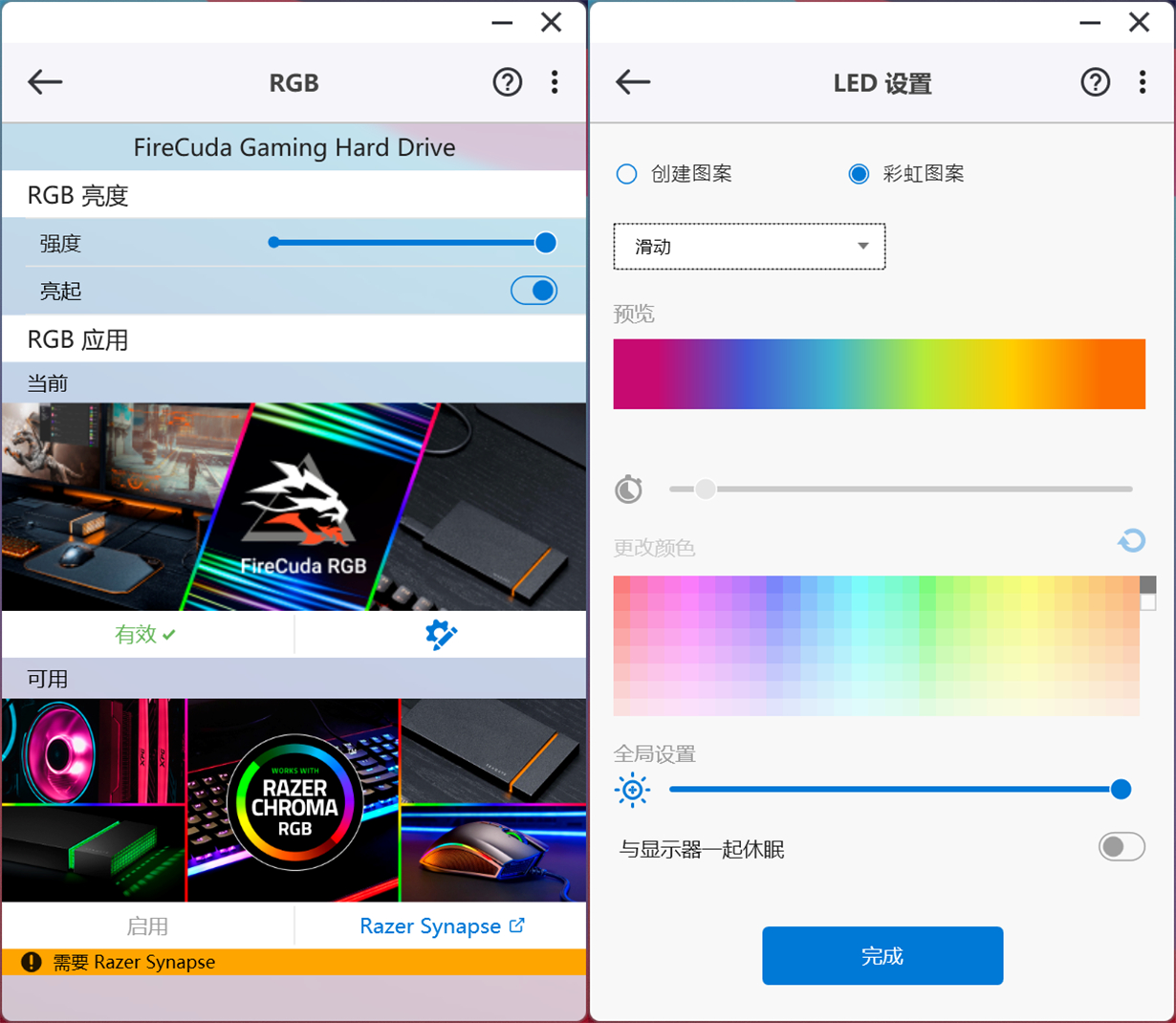This screenshot has width=1176, height=1023.
Task: Click the rainbow 预览 gradient bar
Action: coord(880,374)
